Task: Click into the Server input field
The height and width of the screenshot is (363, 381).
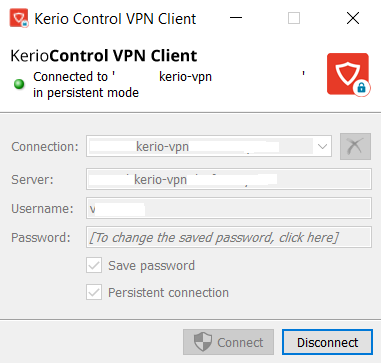Action: point(229,179)
